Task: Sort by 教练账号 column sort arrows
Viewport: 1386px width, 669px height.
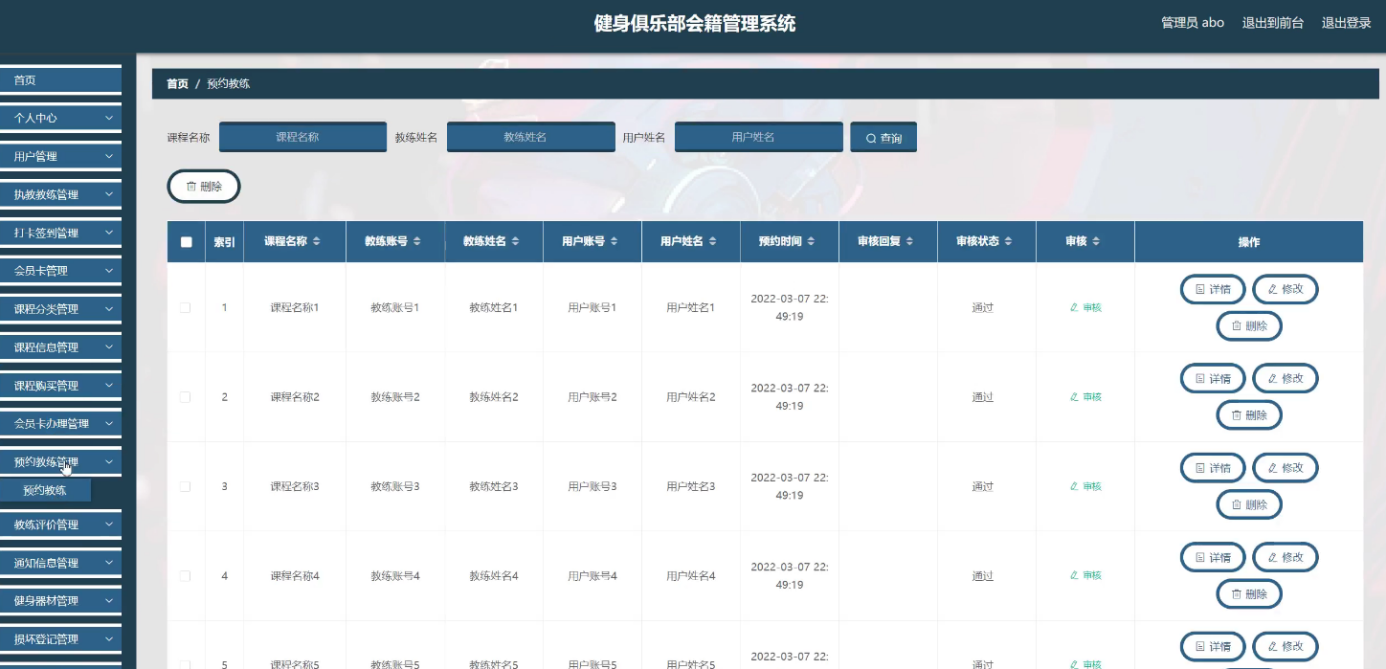Action: click(x=417, y=242)
